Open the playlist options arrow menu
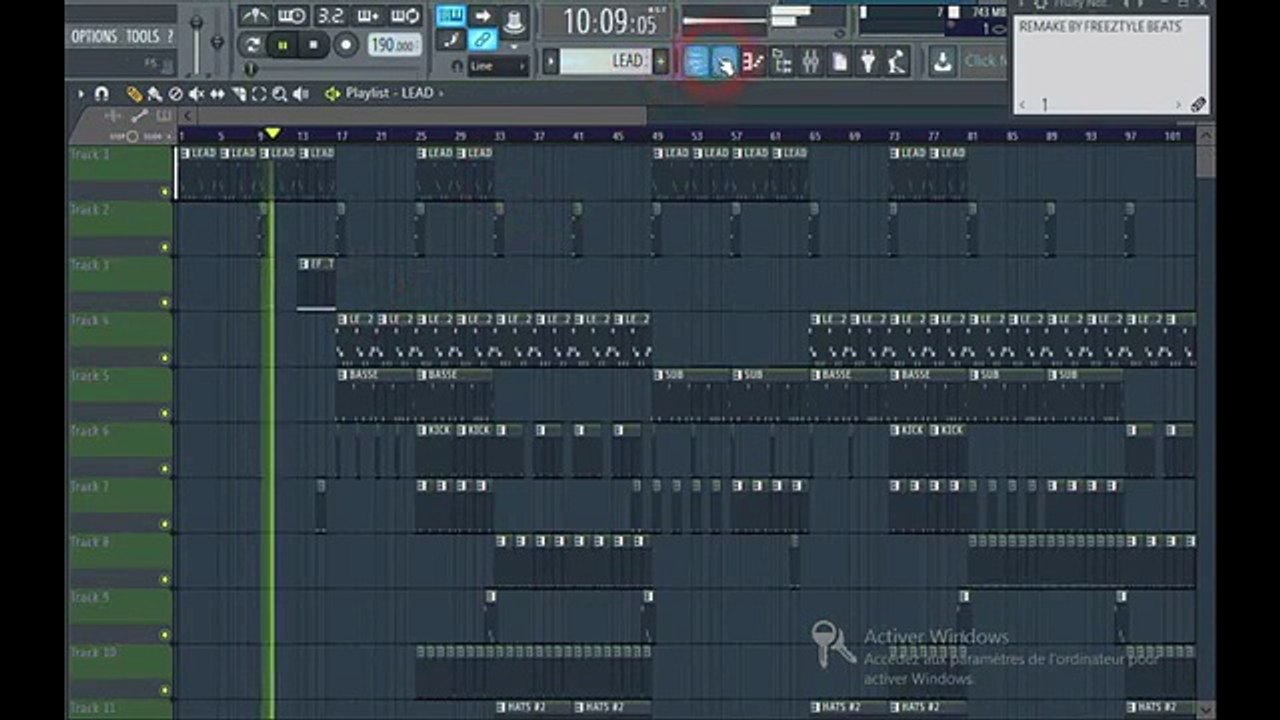Screen dimensions: 1280x720 coord(81,93)
